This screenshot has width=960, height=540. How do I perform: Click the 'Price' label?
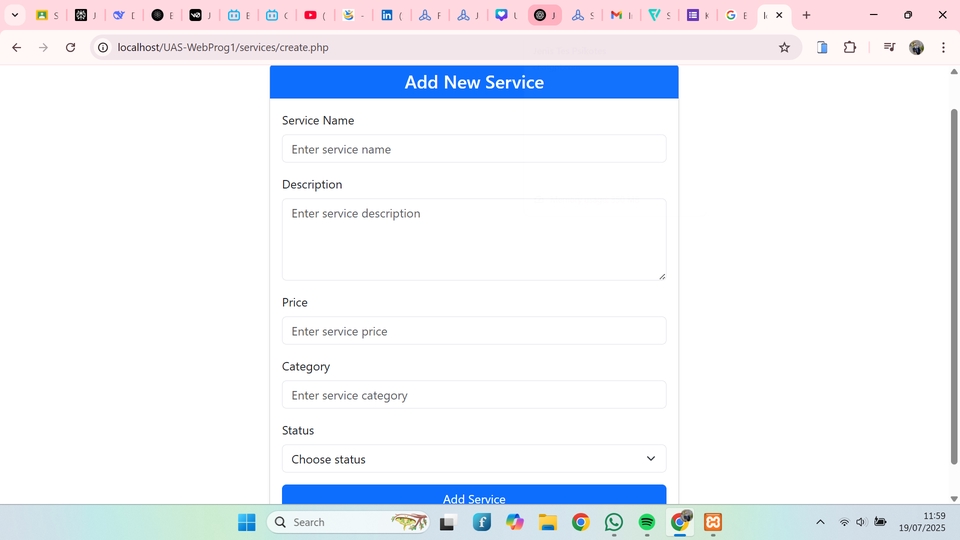tap(294, 302)
